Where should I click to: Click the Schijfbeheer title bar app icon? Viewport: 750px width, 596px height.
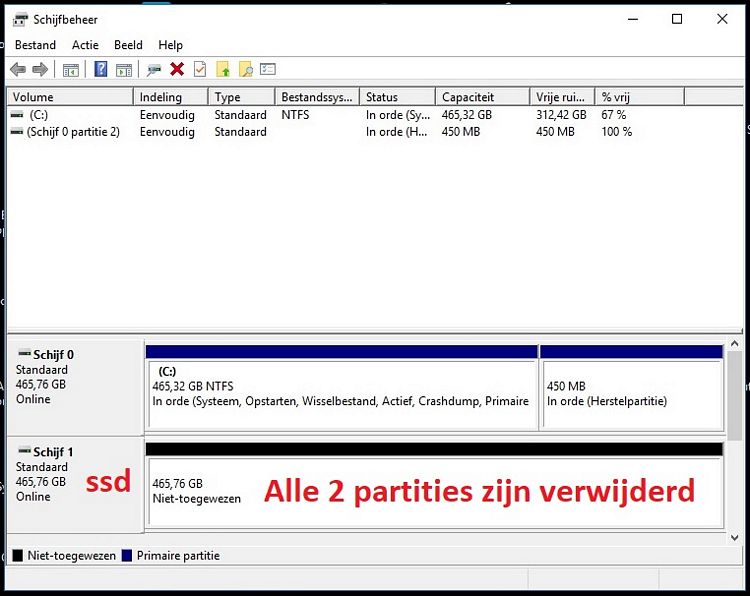click(20, 20)
